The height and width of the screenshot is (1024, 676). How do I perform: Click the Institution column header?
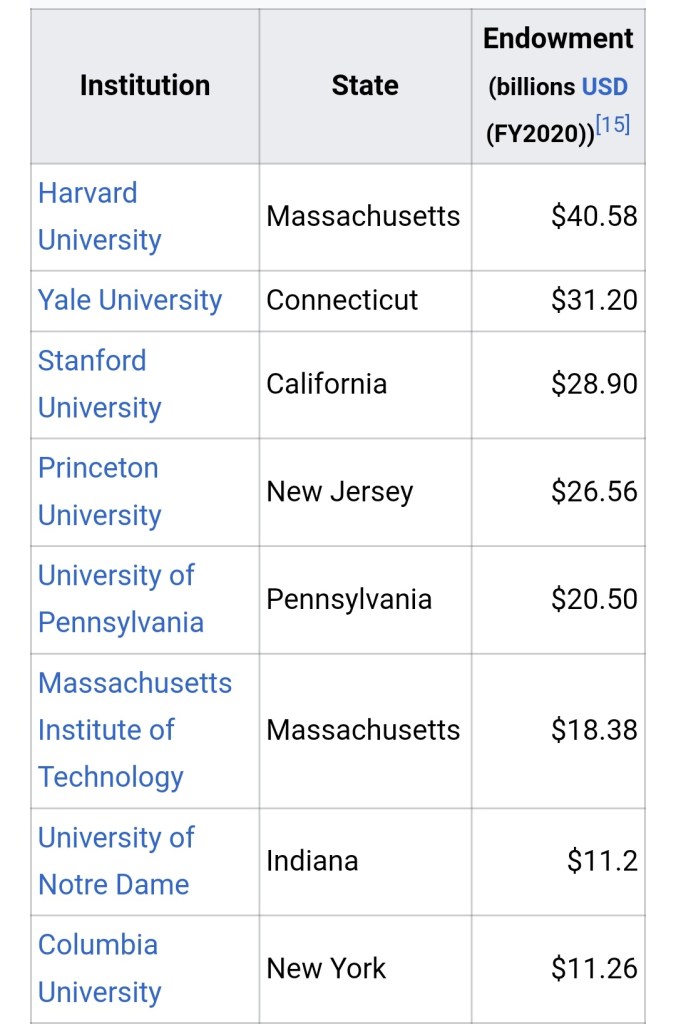(x=145, y=86)
